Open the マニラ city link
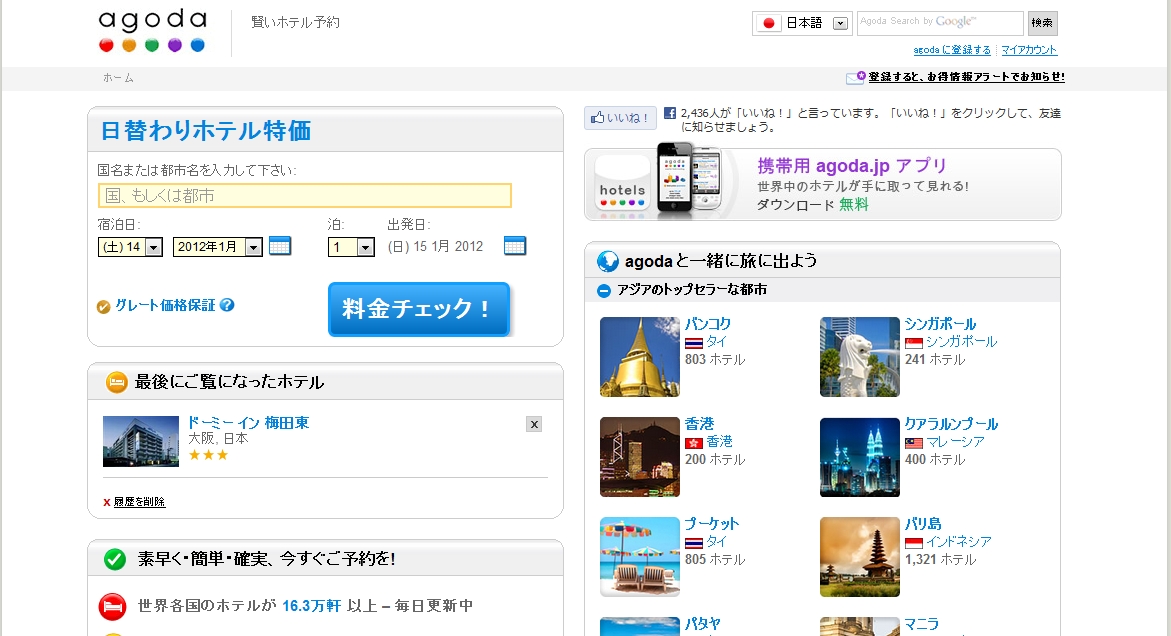 922,624
